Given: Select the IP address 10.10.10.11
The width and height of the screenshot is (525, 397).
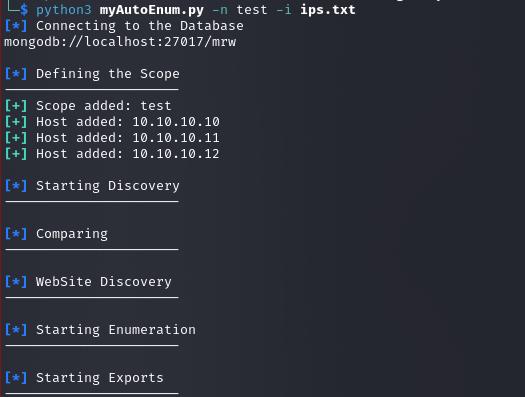Looking at the screenshot, I should point(176,138).
